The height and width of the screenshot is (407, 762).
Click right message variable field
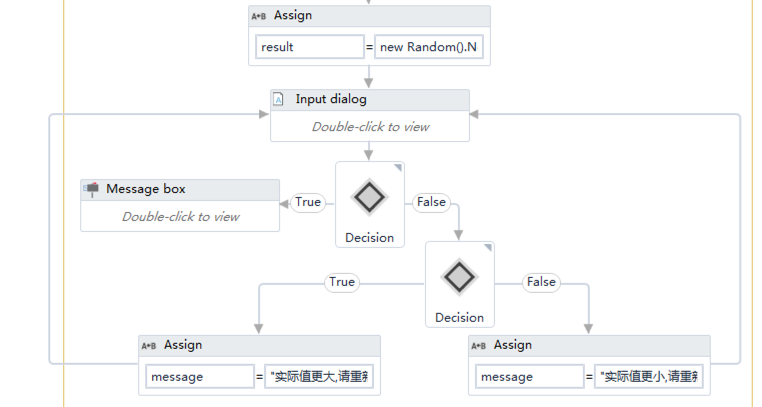click(530, 377)
